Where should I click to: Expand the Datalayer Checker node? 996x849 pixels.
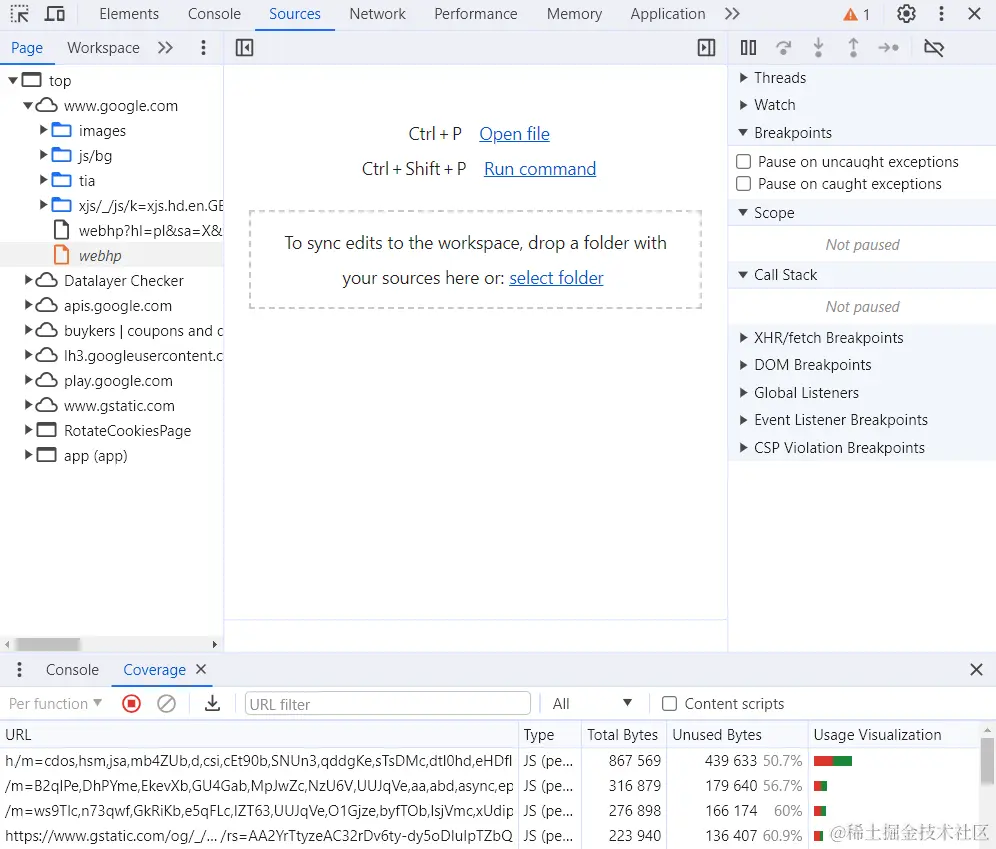pyautogui.click(x=28, y=280)
